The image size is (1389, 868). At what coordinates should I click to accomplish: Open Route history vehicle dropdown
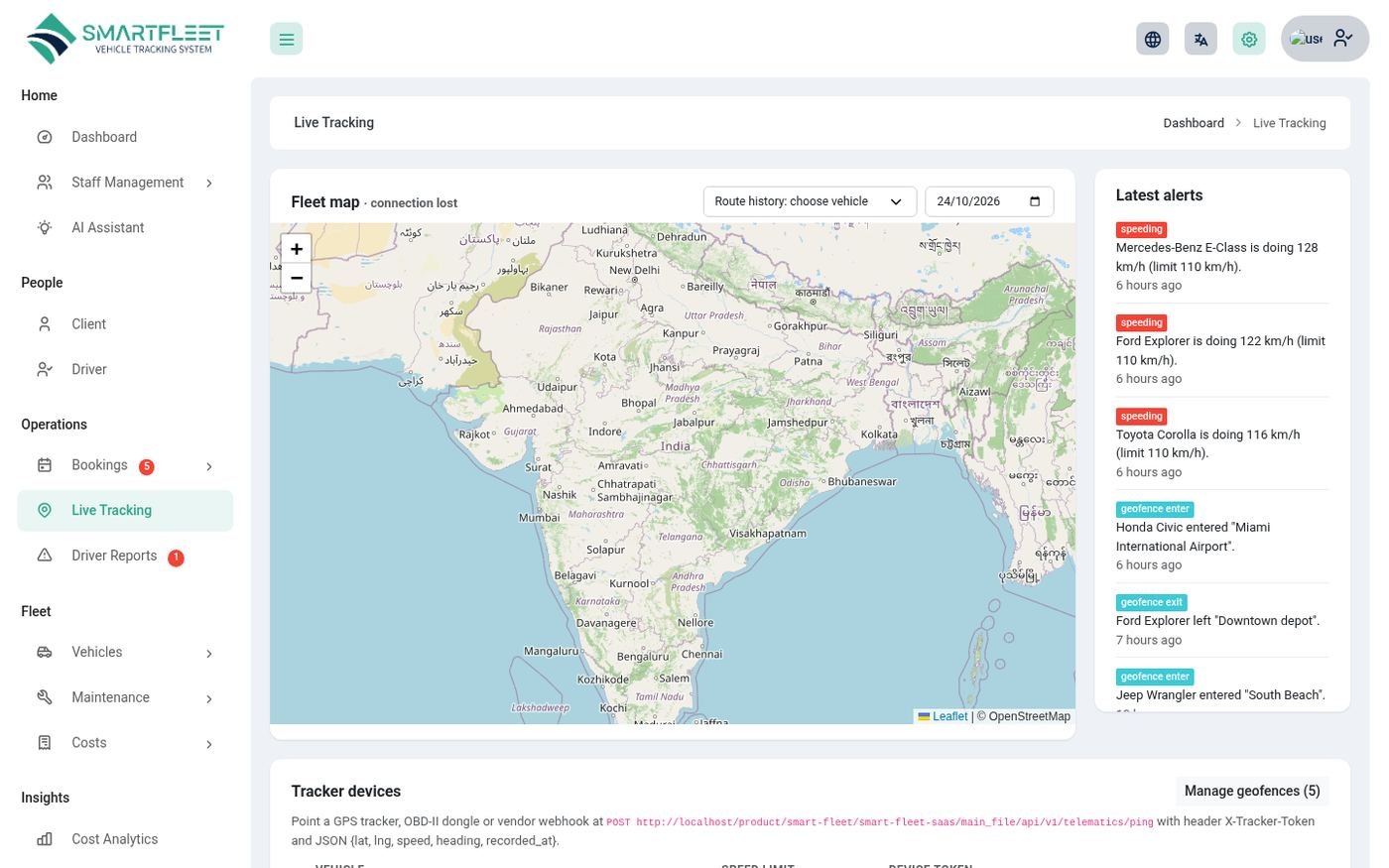pos(810,201)
